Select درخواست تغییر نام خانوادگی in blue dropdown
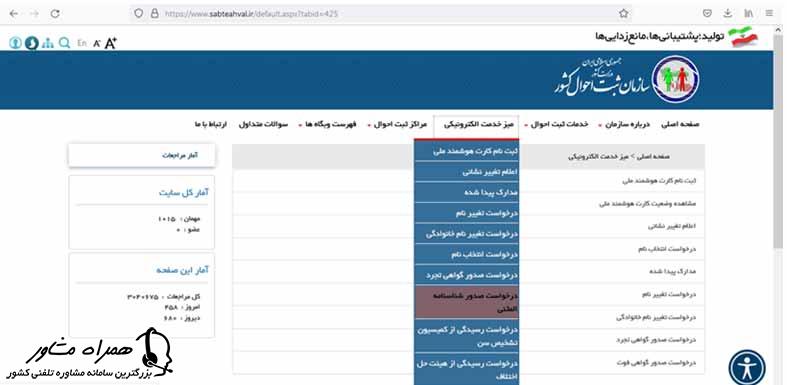Viewport: 787px width, 385px height. point(467,233)
